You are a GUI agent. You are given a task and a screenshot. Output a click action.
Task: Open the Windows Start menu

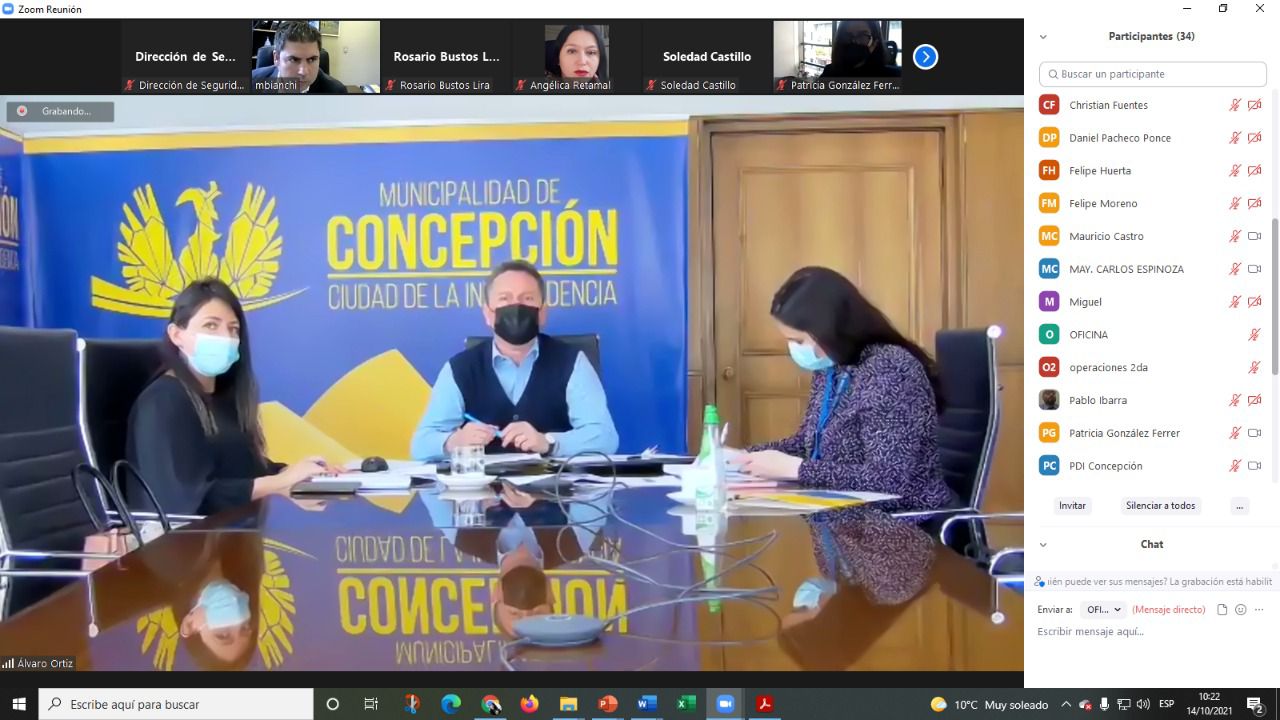click(19, 704)
